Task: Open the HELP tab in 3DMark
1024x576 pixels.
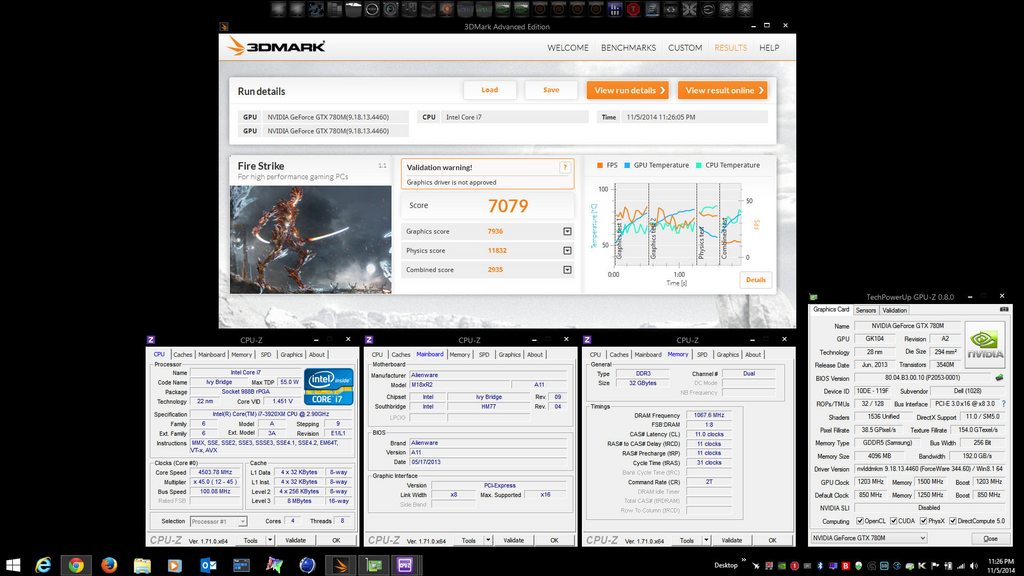Action: click(x=769, y=48)
